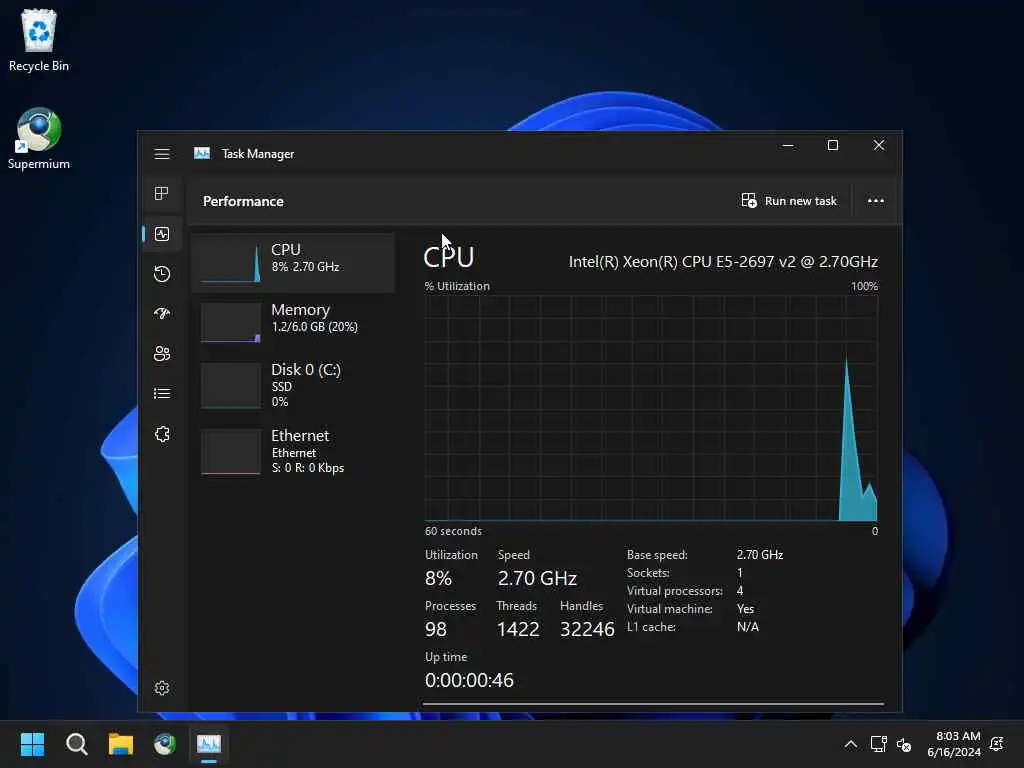Show hidden system tray icons

(x=850, y=744)
